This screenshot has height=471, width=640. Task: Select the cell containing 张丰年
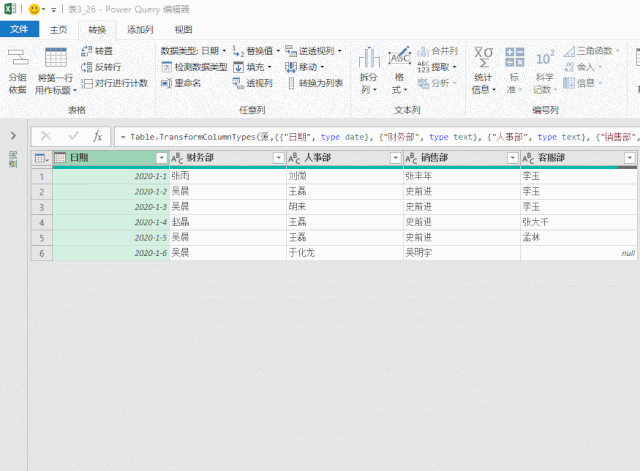[462, 176]
